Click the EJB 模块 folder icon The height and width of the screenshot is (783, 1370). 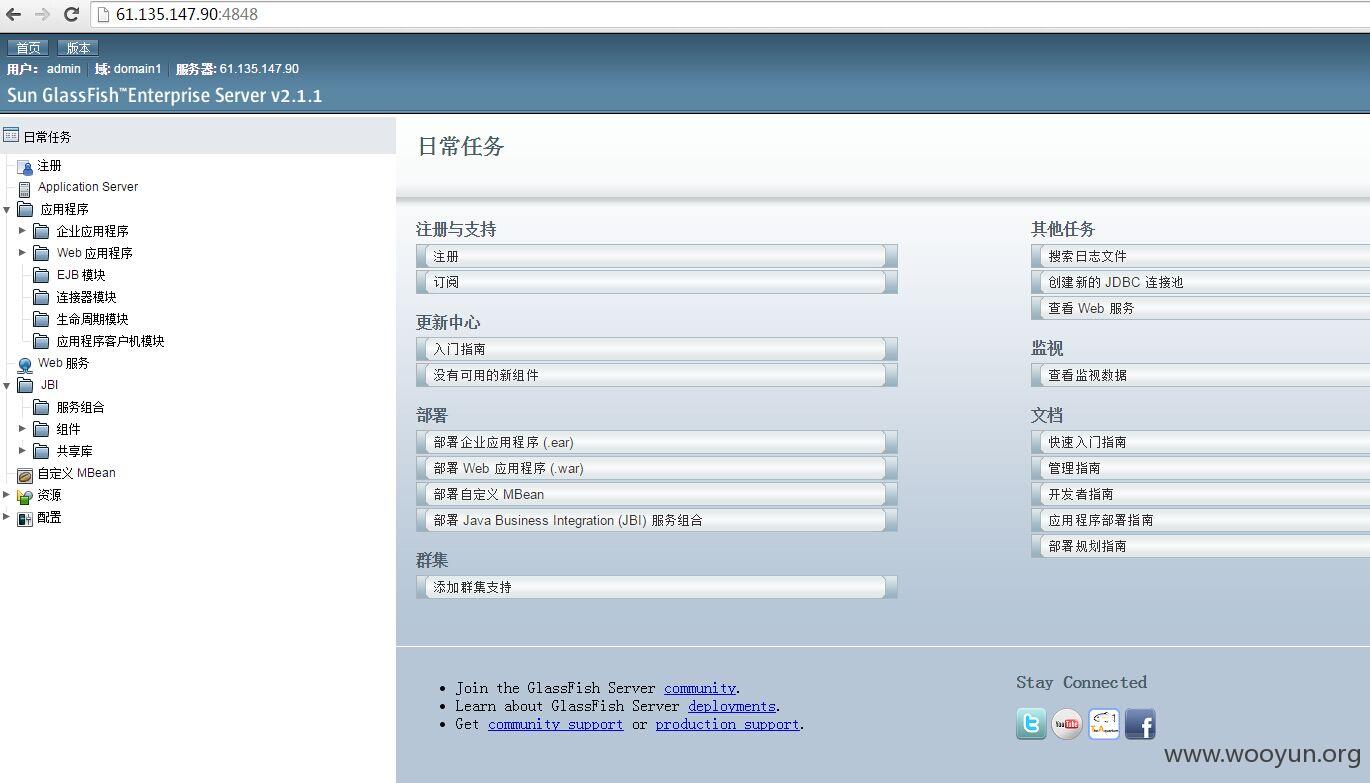(41, 275)
